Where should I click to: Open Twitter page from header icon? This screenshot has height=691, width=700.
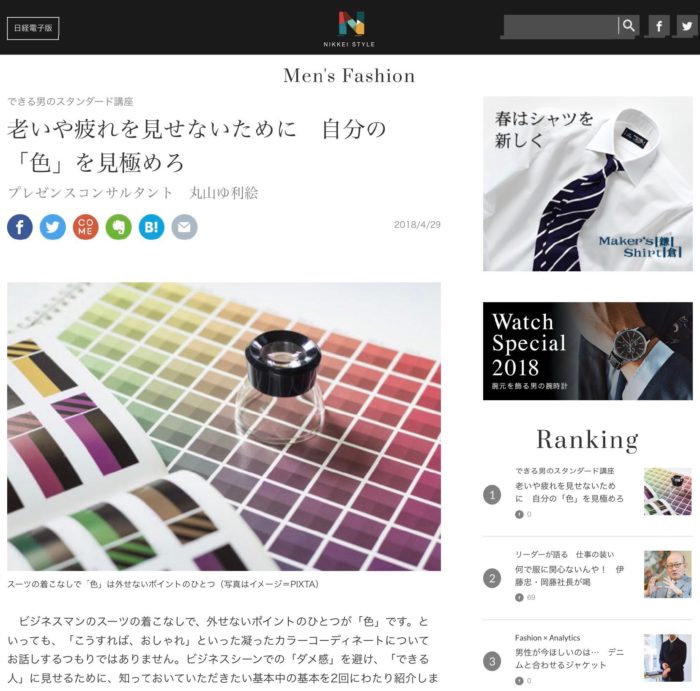click(x=687, y=26)
